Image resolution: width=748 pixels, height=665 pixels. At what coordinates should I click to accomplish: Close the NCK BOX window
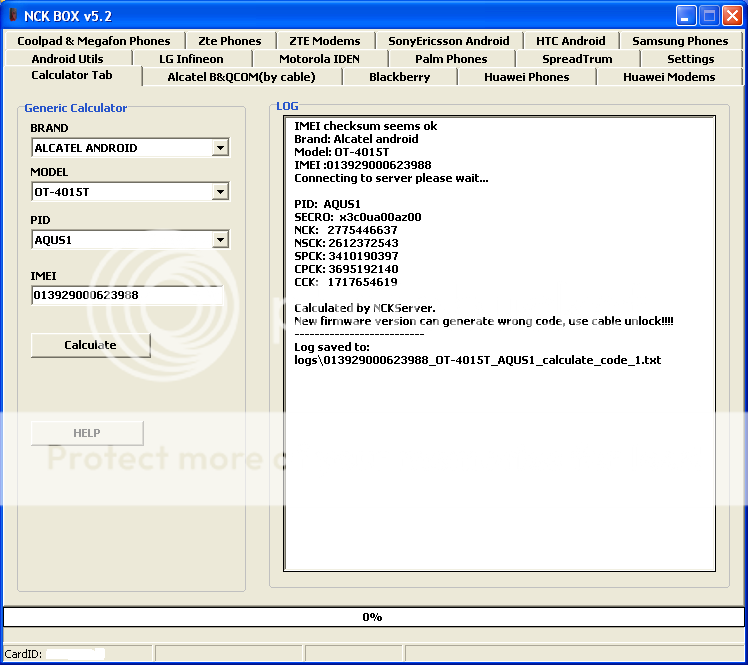coord(732,15)
